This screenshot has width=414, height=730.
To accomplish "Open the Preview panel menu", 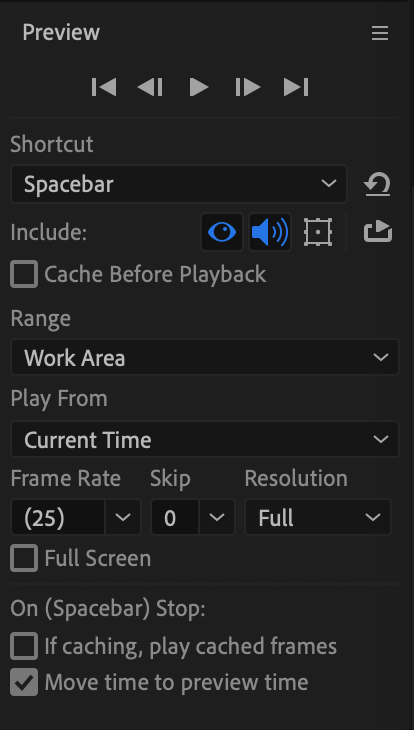I will pyautogui.click(x=380, y=33).
